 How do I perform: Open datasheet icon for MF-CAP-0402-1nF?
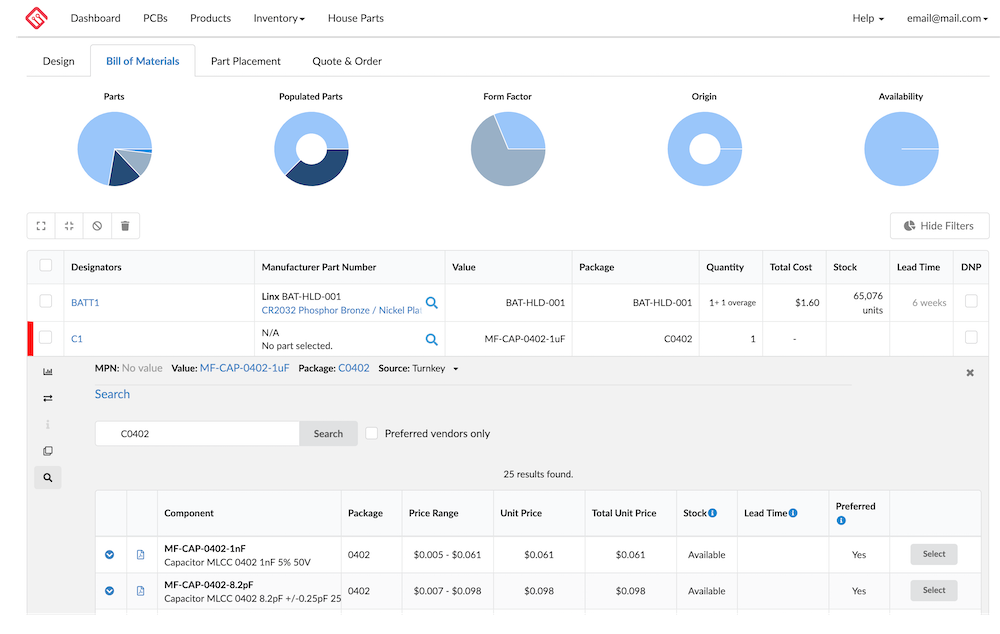[140, 554]
